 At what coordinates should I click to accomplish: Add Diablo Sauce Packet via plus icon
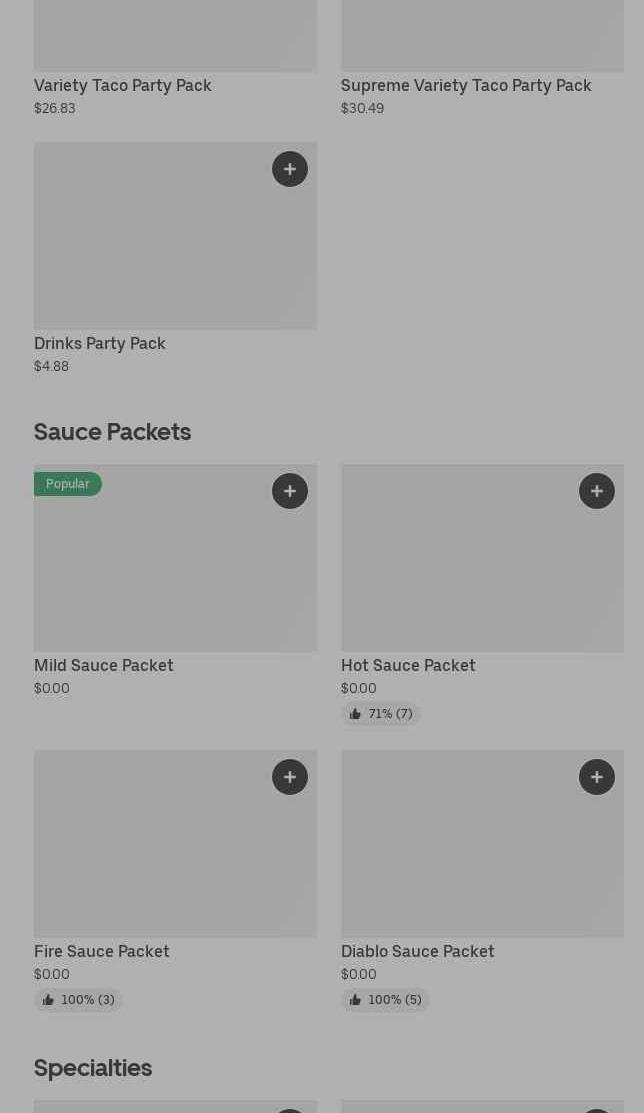(x=597, y=777)
